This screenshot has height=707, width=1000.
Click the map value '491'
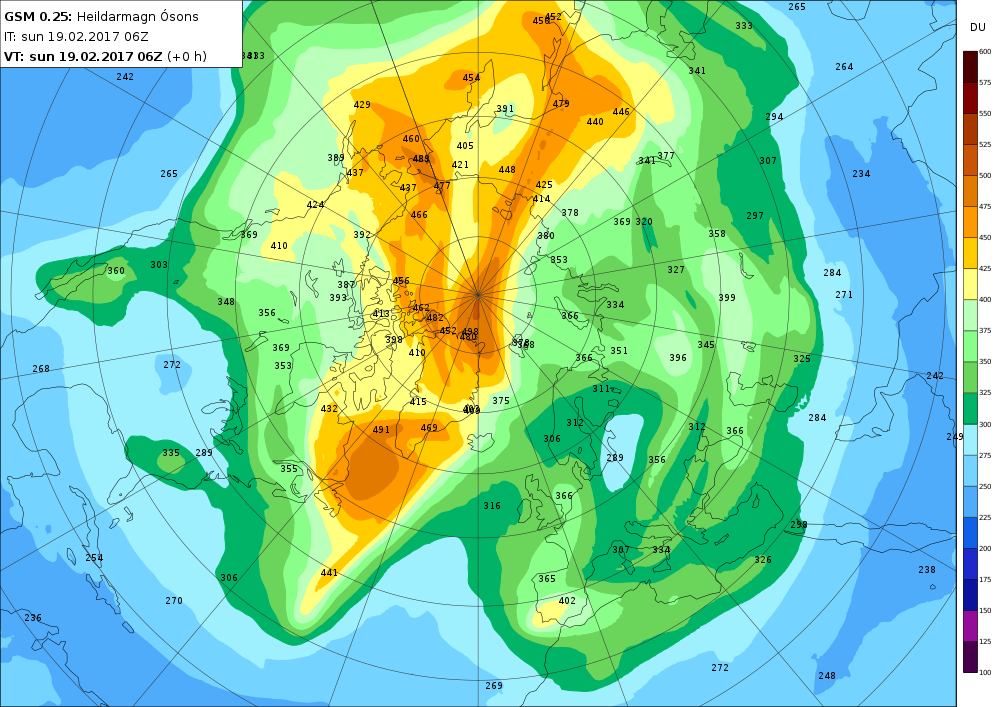pos(381,430)
